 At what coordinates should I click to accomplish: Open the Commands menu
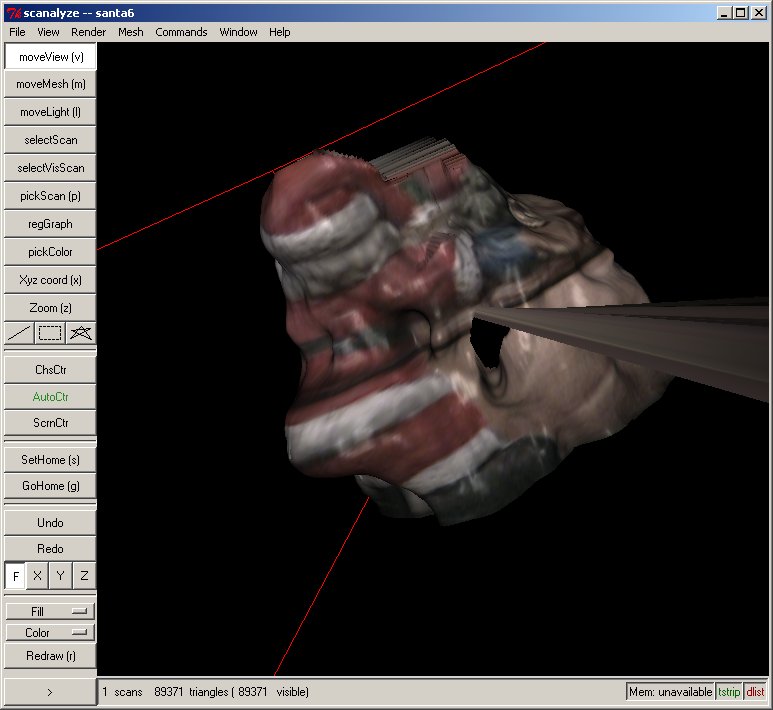pos(181,32)
